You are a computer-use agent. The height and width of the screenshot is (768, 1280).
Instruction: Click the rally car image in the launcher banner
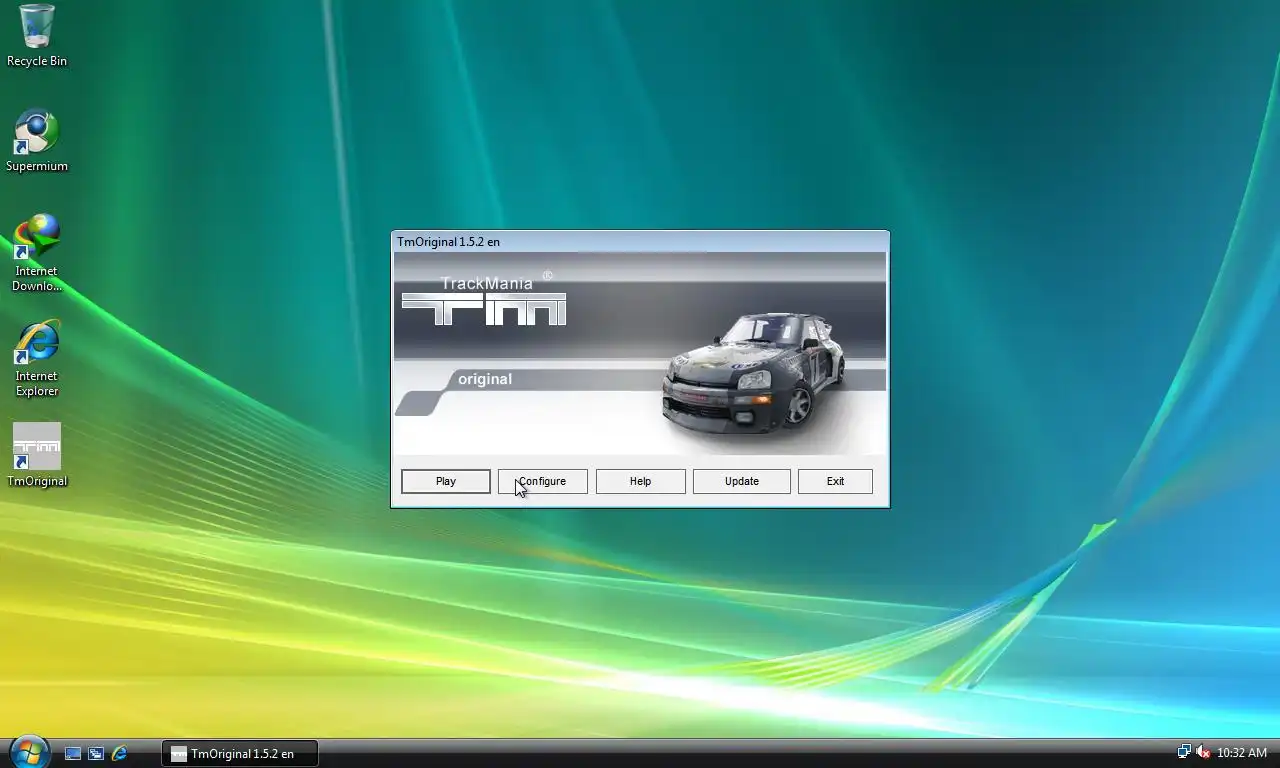point(753,373)
